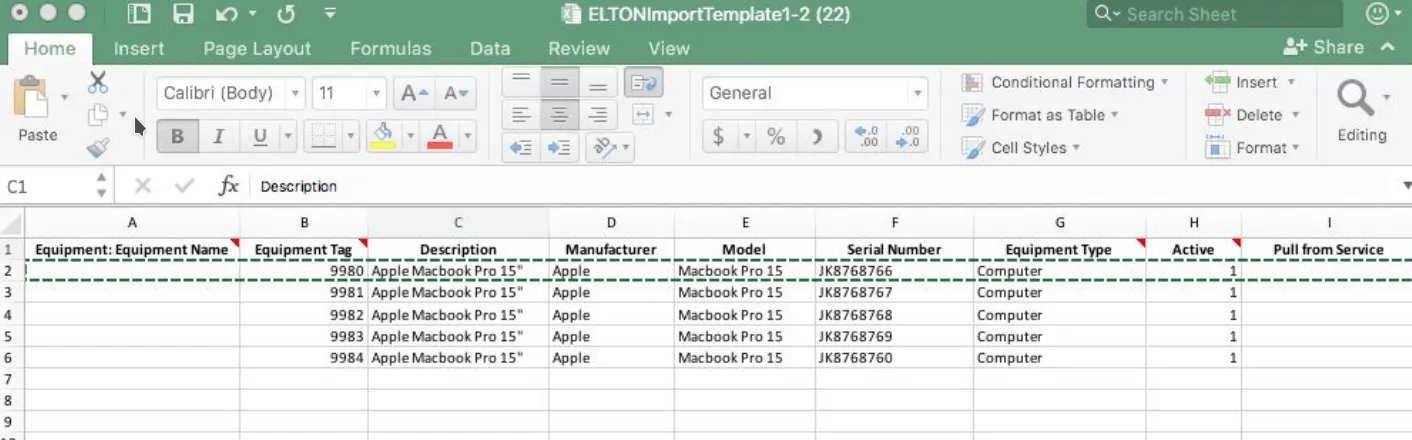The width and height of the screenshot is (1412, 440).
Task: Expand the formula bar with its arrow
Action: [1405, 186]
